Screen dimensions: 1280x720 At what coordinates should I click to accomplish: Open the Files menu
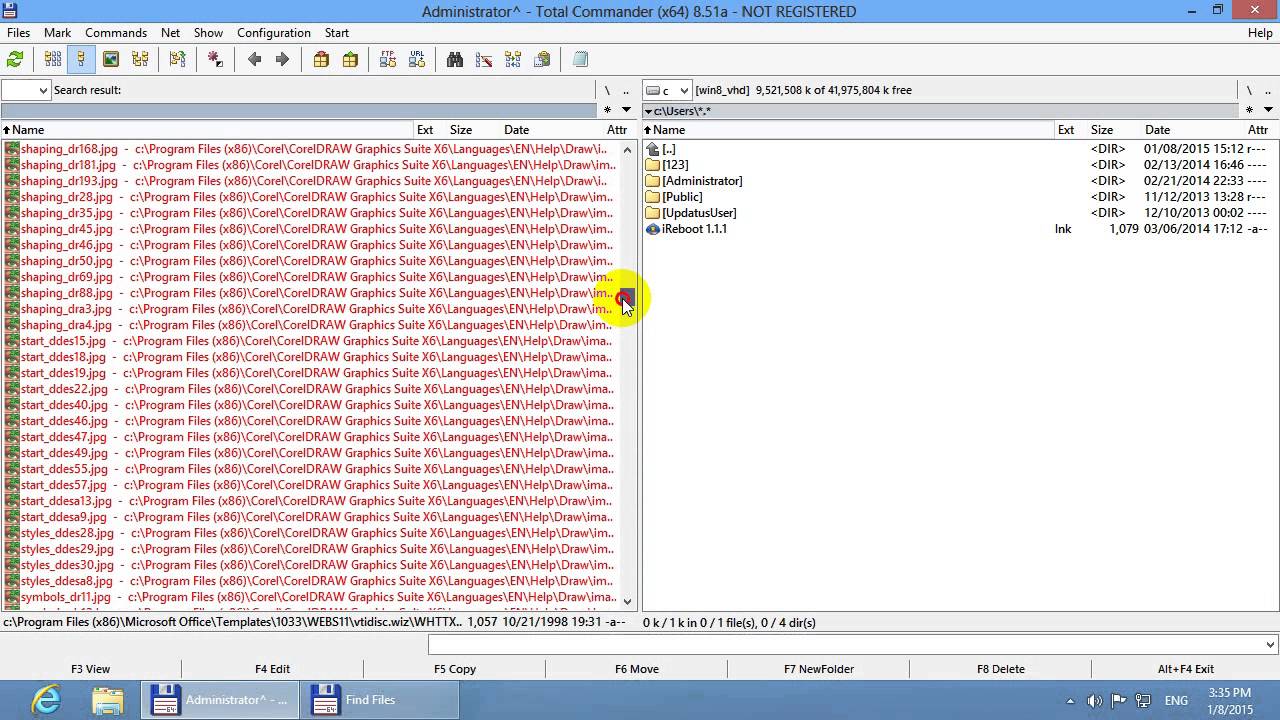(x=18, y=33)
